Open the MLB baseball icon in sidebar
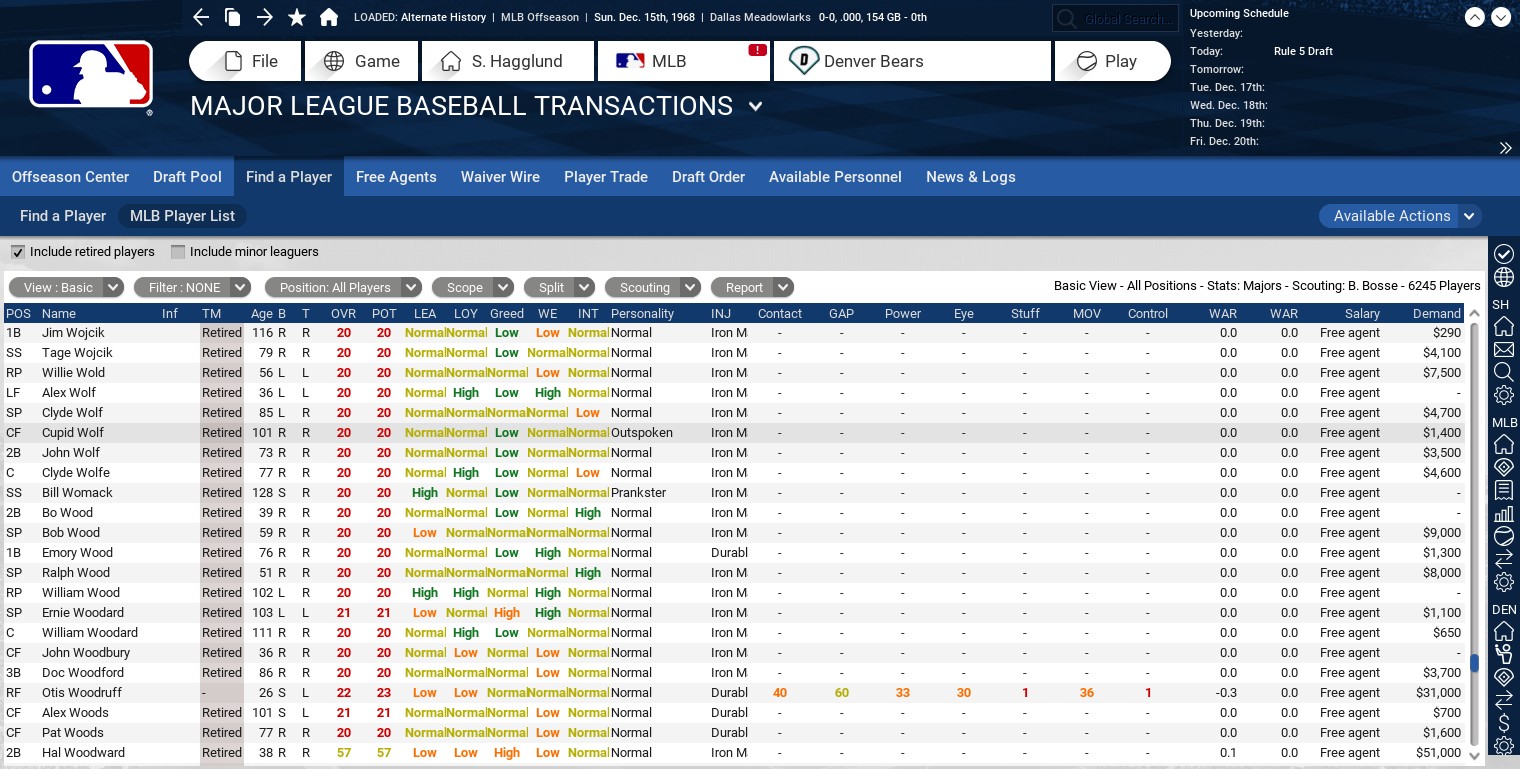The height and width of the screenshot is (769, 1520). 1504,536
